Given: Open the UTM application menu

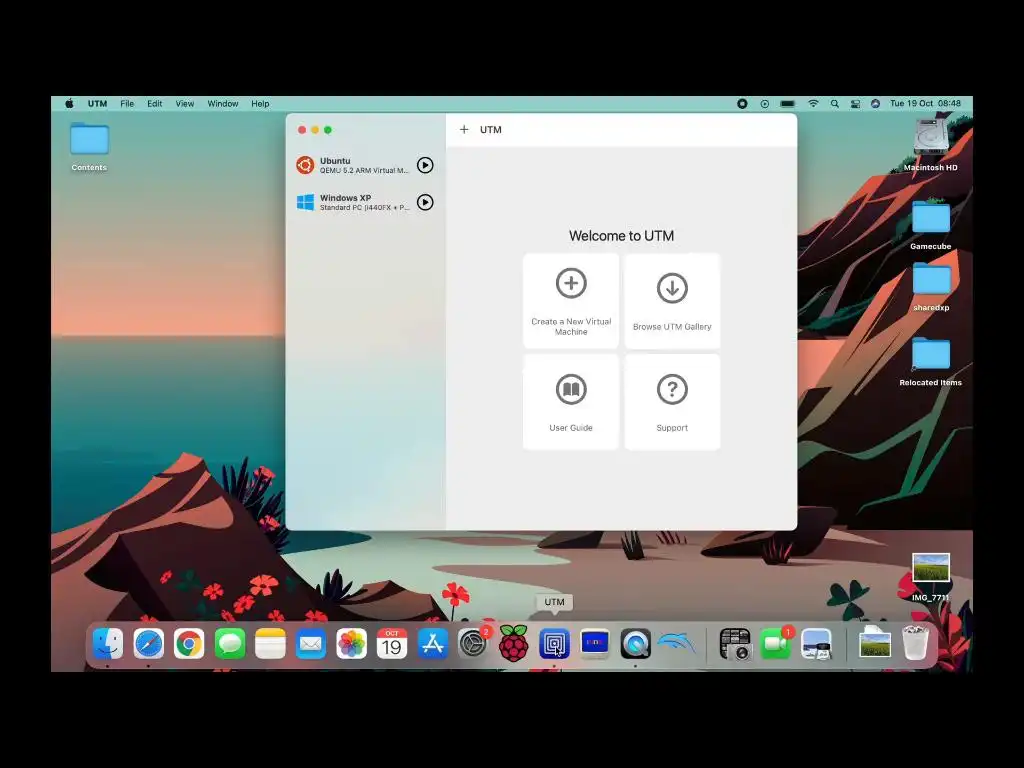Looking at the screenshot, I should tap(97, 103).
